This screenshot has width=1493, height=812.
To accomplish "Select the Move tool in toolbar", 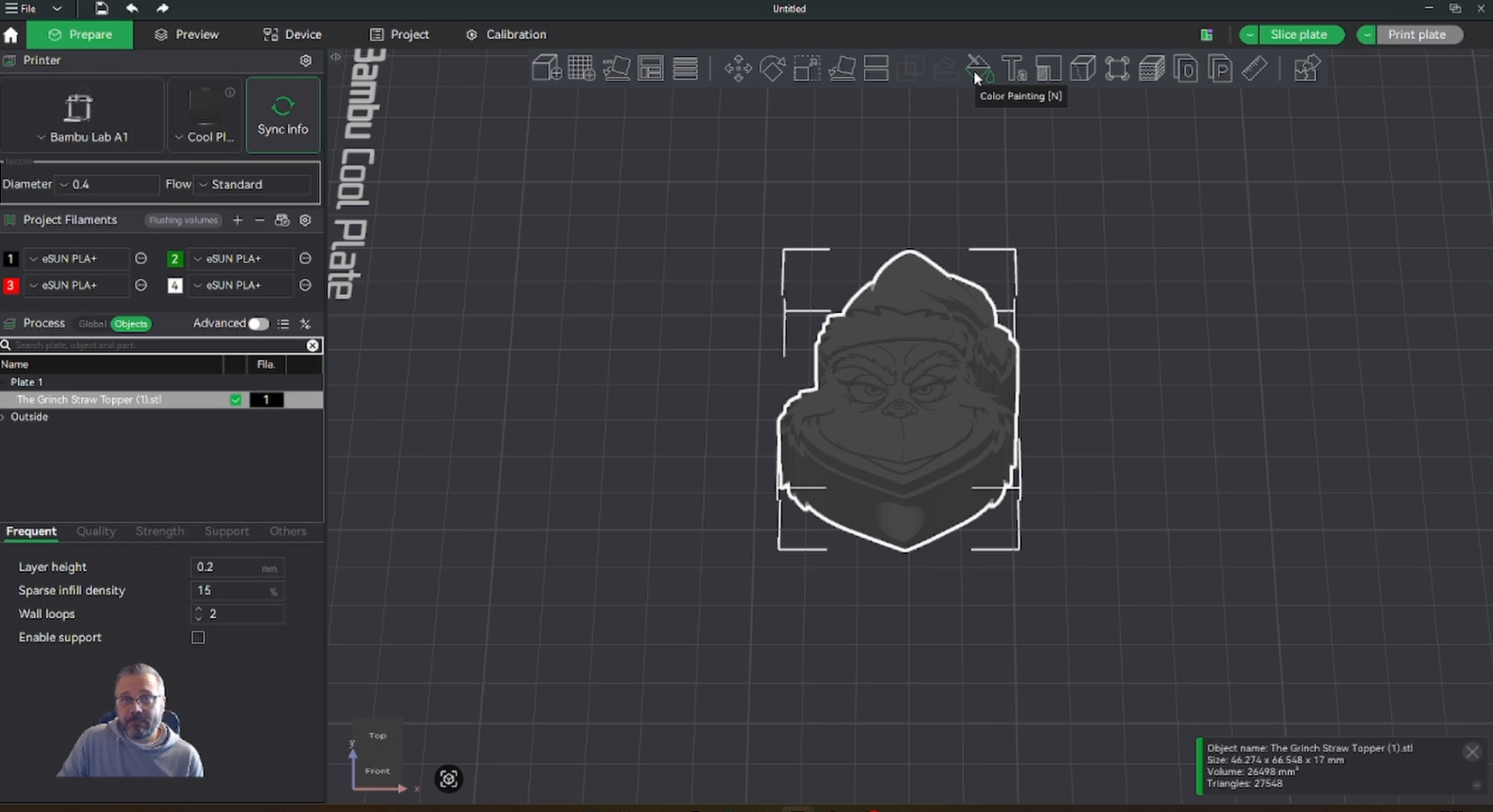I will point(737,69).
